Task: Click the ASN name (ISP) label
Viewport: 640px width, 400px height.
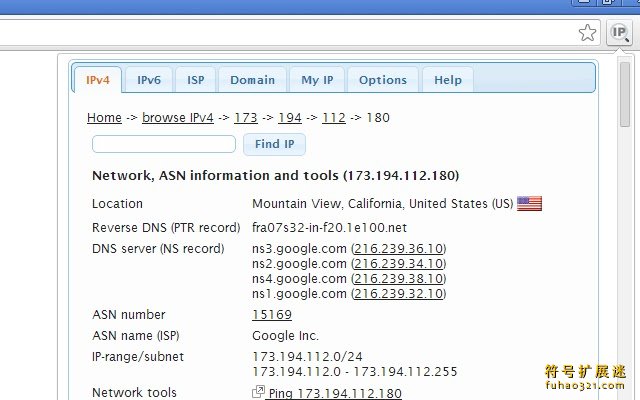Action: (x=136, y=336)
